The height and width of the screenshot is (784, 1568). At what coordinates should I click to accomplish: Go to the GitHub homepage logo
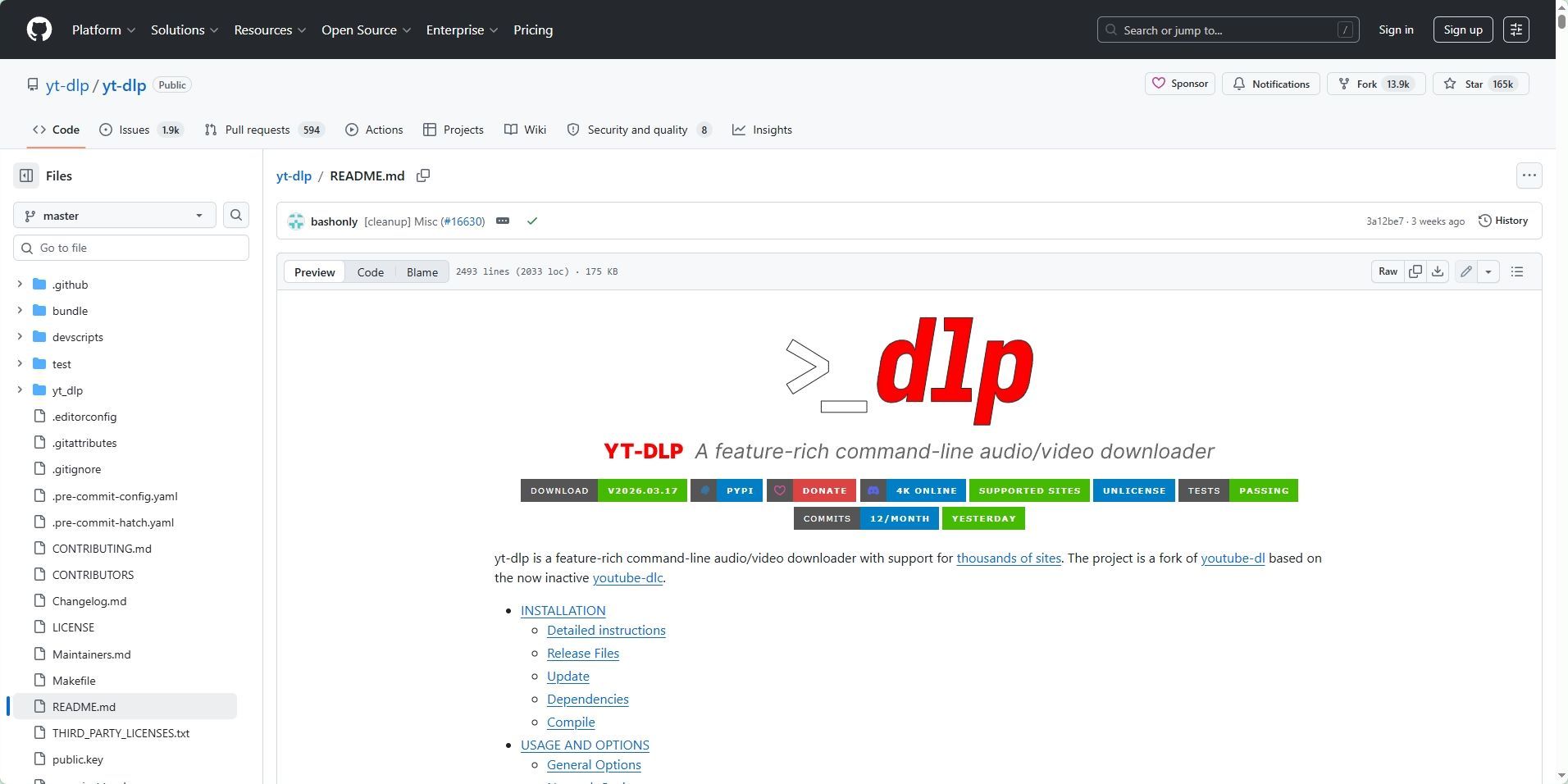point(39,30)
